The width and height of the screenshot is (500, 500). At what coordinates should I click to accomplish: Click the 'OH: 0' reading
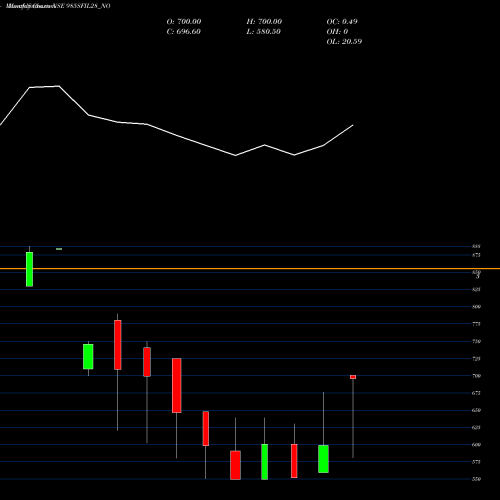(x=337, y=32)
